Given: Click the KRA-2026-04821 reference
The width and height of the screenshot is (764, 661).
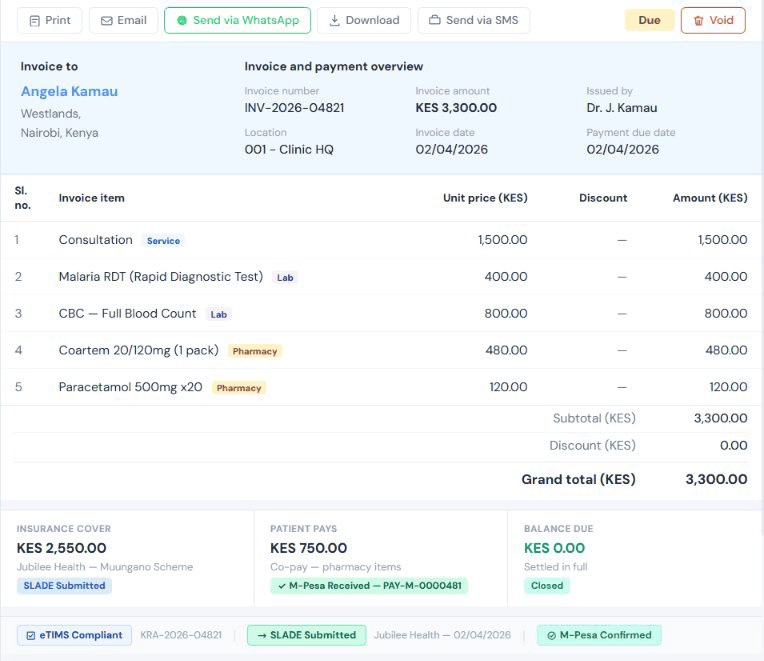Looking at the screenshot, I should 181,635.
